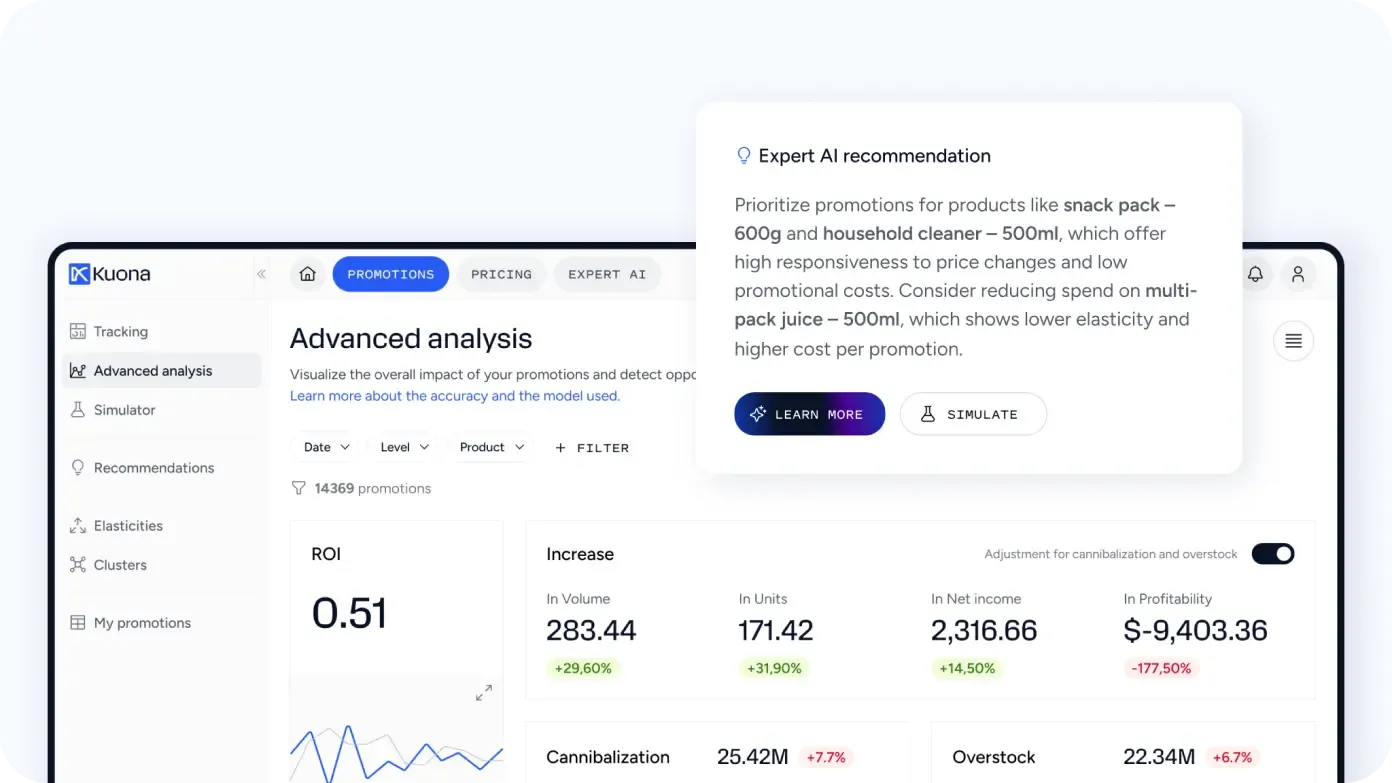Screen dimensions: 1392x783
Task: Open the model accuracy link
Action: tap(455, 396)
